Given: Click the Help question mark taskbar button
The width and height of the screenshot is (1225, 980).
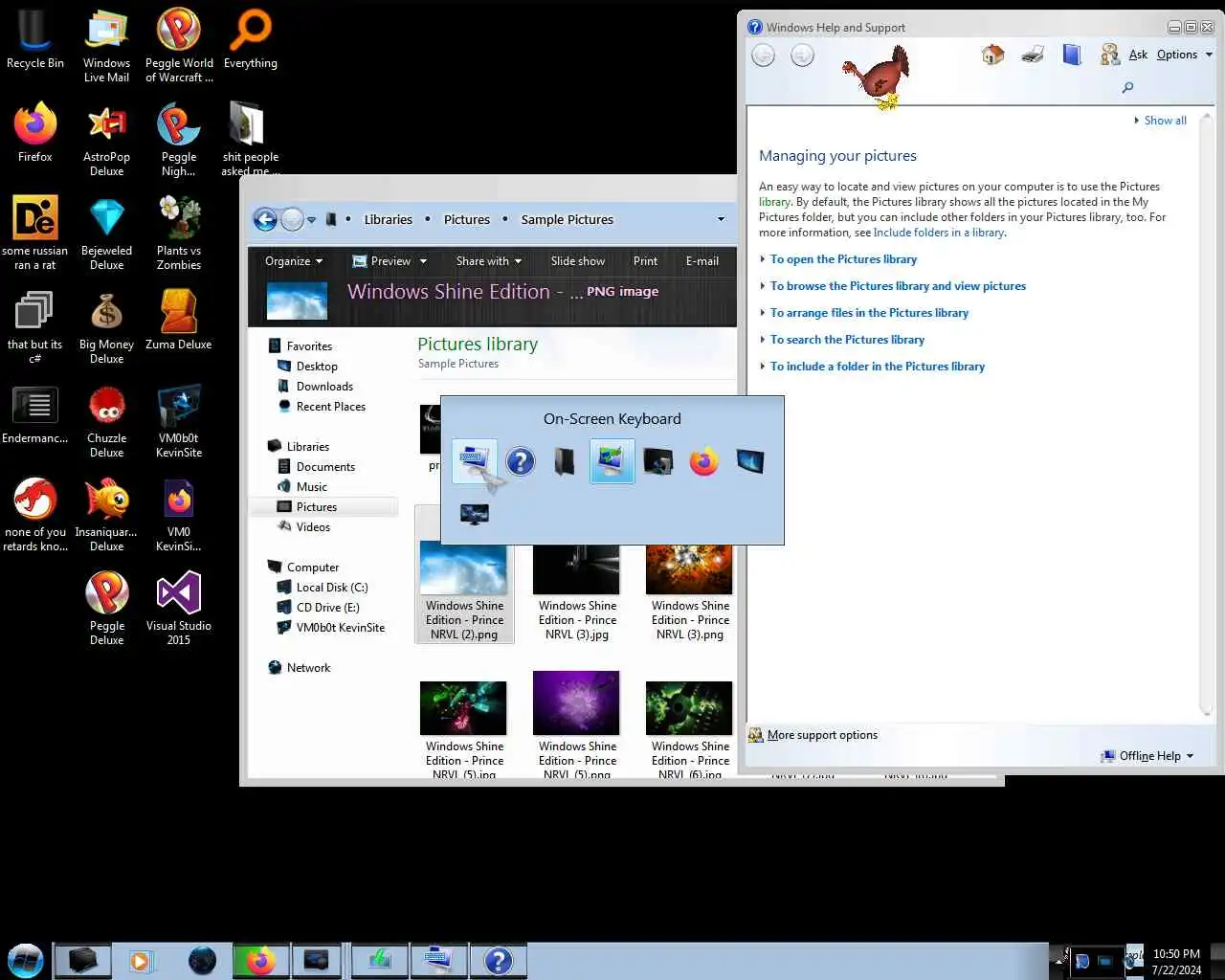Looking at the screenshot, I should coord(499,960).
